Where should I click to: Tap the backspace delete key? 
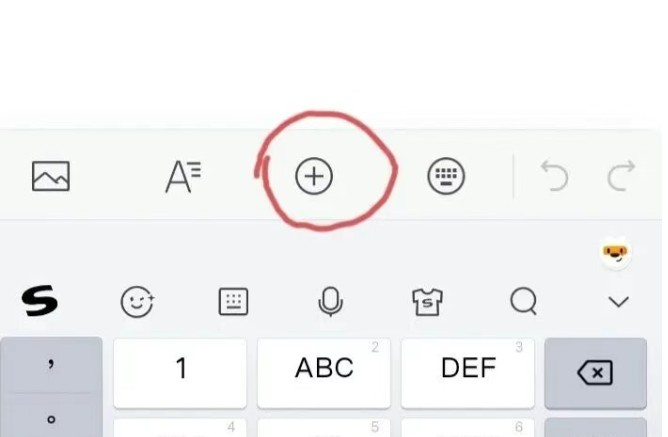tap(596, 373)
